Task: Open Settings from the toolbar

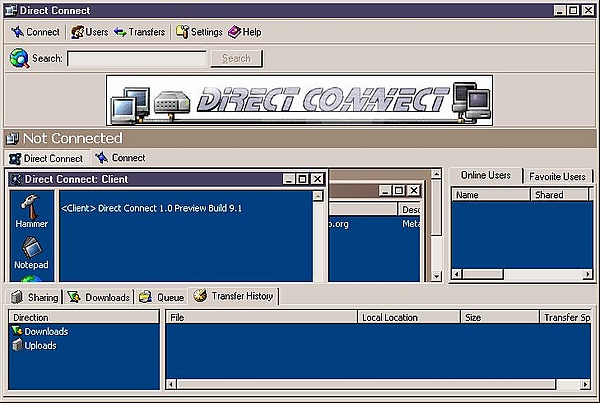Action: pos(199,32)
